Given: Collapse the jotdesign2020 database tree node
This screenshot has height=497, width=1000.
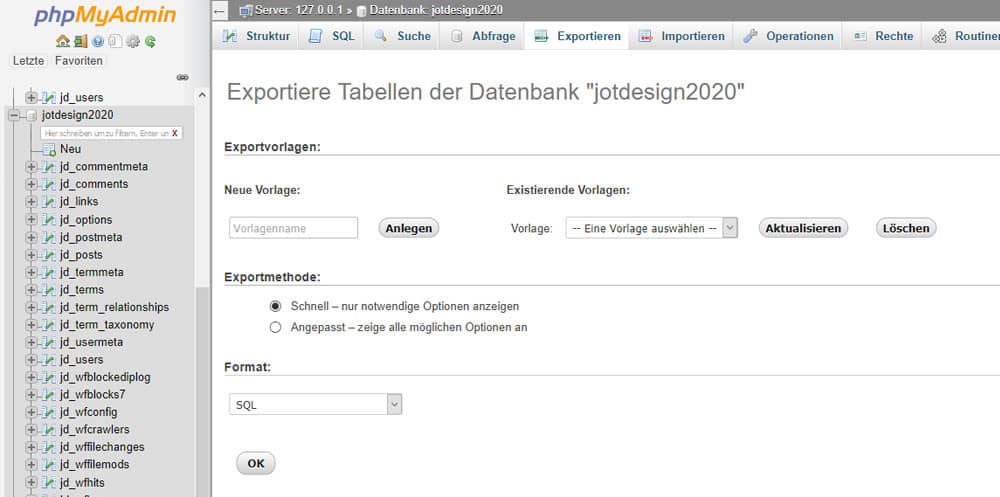Looking at the screenshot, I should coord(15,115).
